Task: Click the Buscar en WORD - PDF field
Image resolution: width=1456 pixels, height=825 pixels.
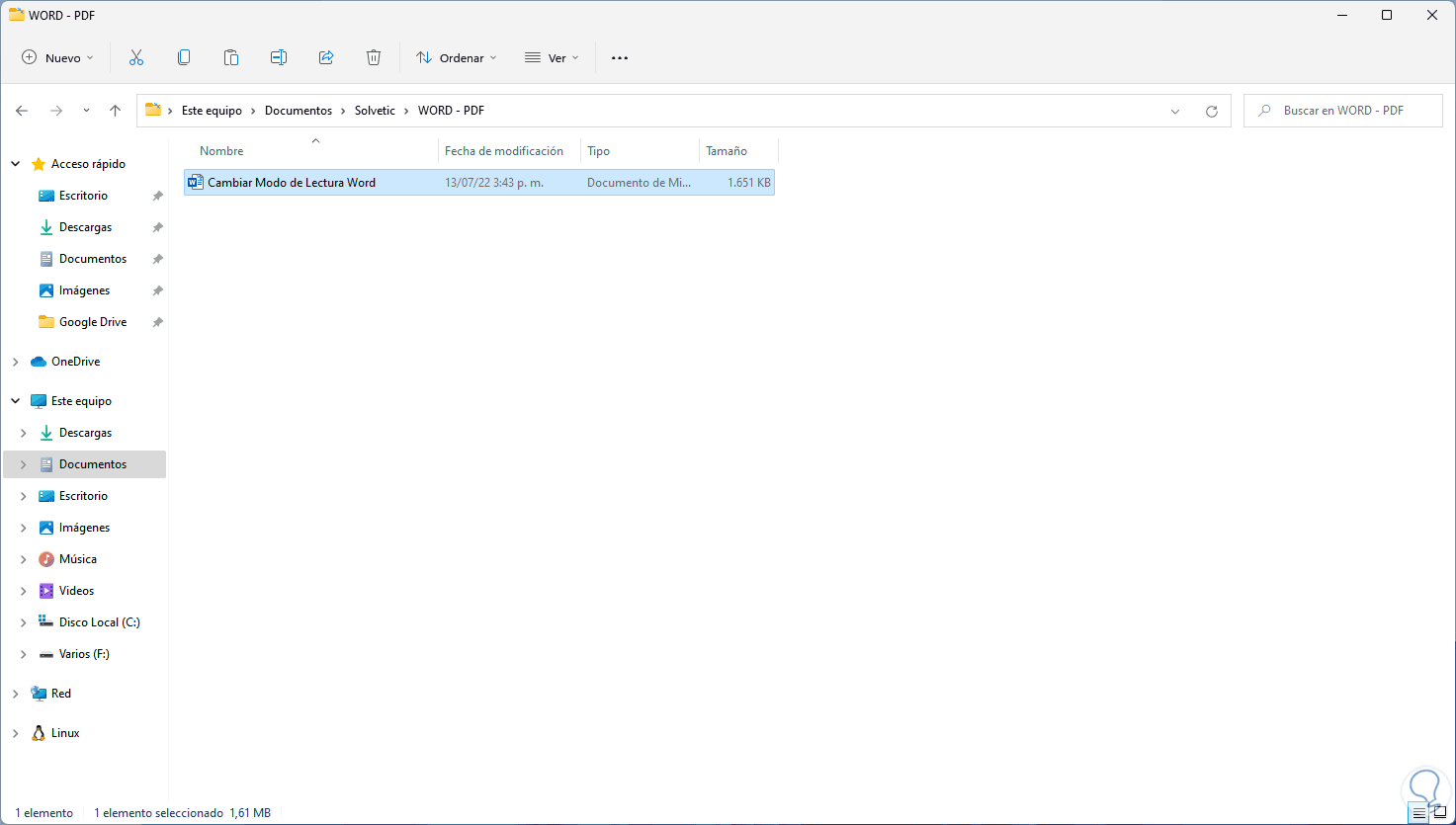Action: click(1342, 111)
